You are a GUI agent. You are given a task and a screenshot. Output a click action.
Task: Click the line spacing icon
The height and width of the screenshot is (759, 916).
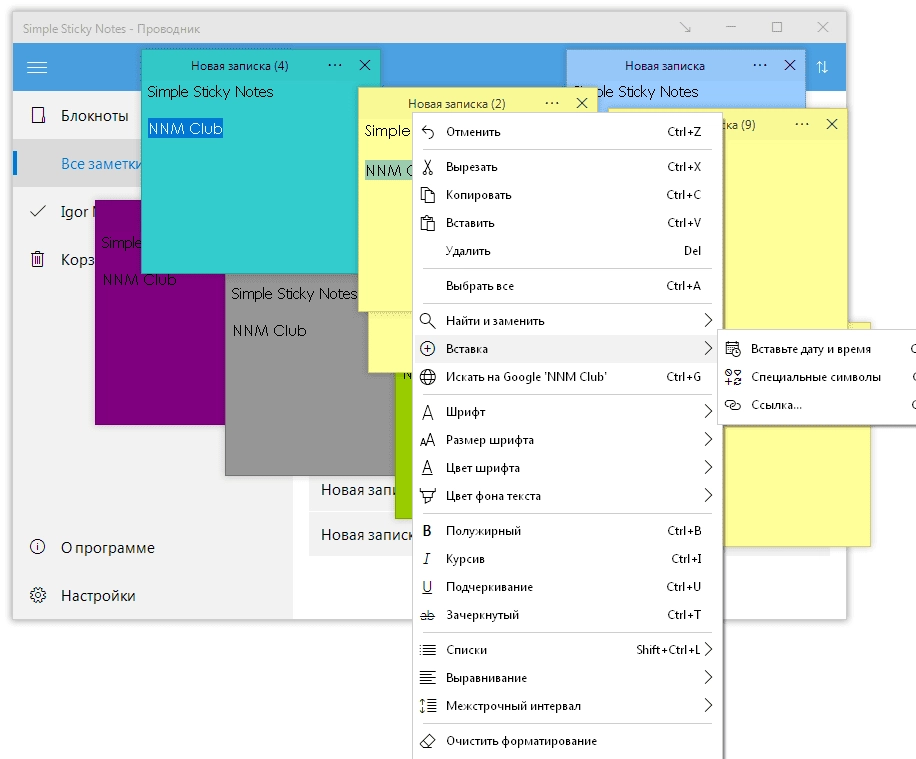click(x=428, y=706)
